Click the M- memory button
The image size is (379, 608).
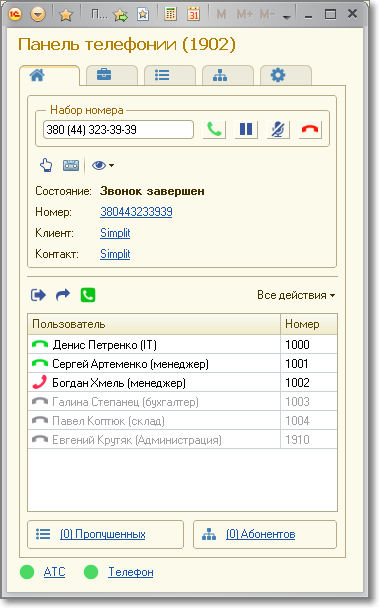coord(267,15)
